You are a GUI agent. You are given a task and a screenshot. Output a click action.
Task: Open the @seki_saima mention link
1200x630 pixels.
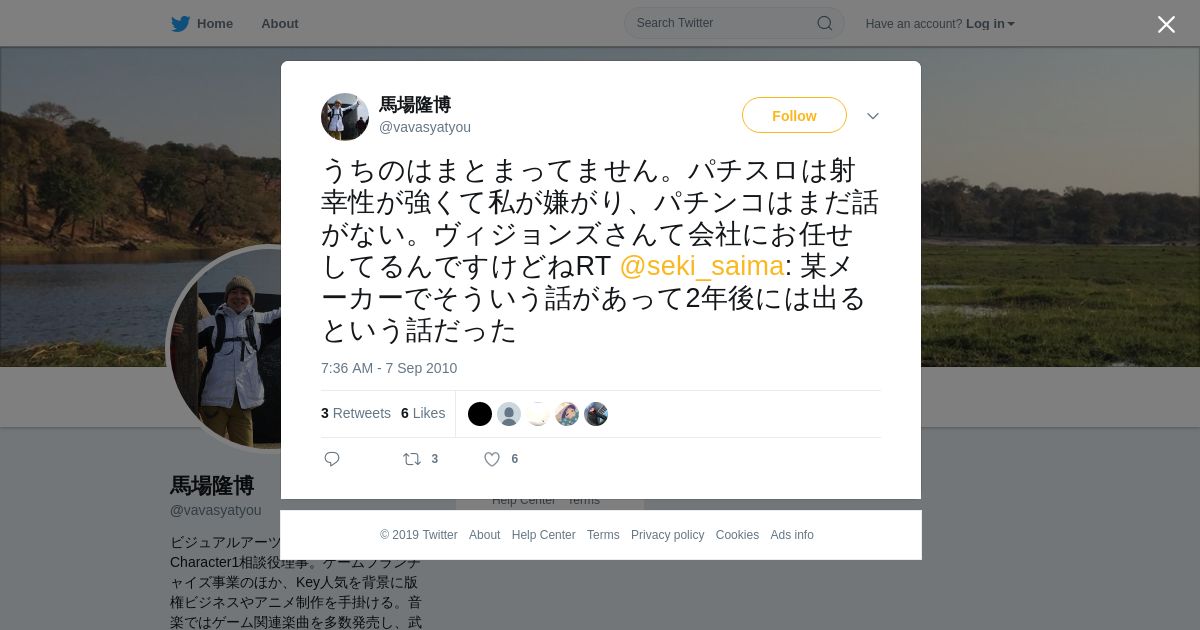click(x=701, y=266)
